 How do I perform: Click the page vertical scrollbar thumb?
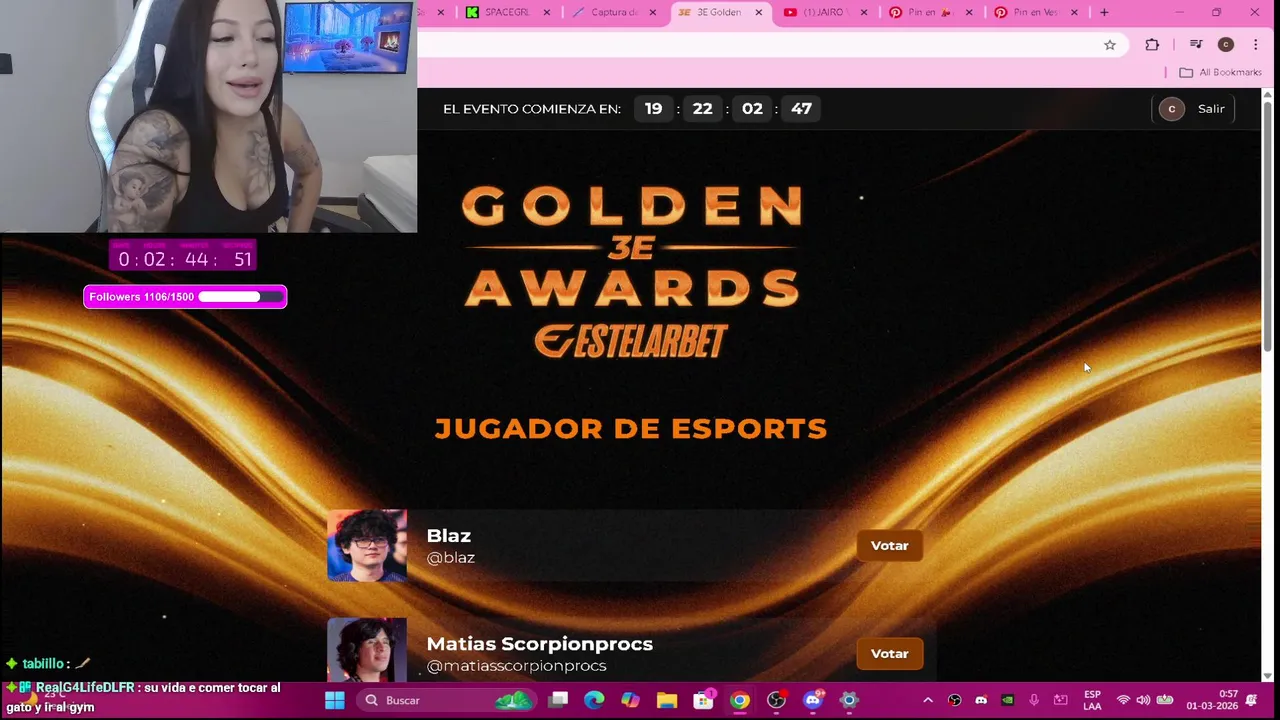click(1268, 225)
